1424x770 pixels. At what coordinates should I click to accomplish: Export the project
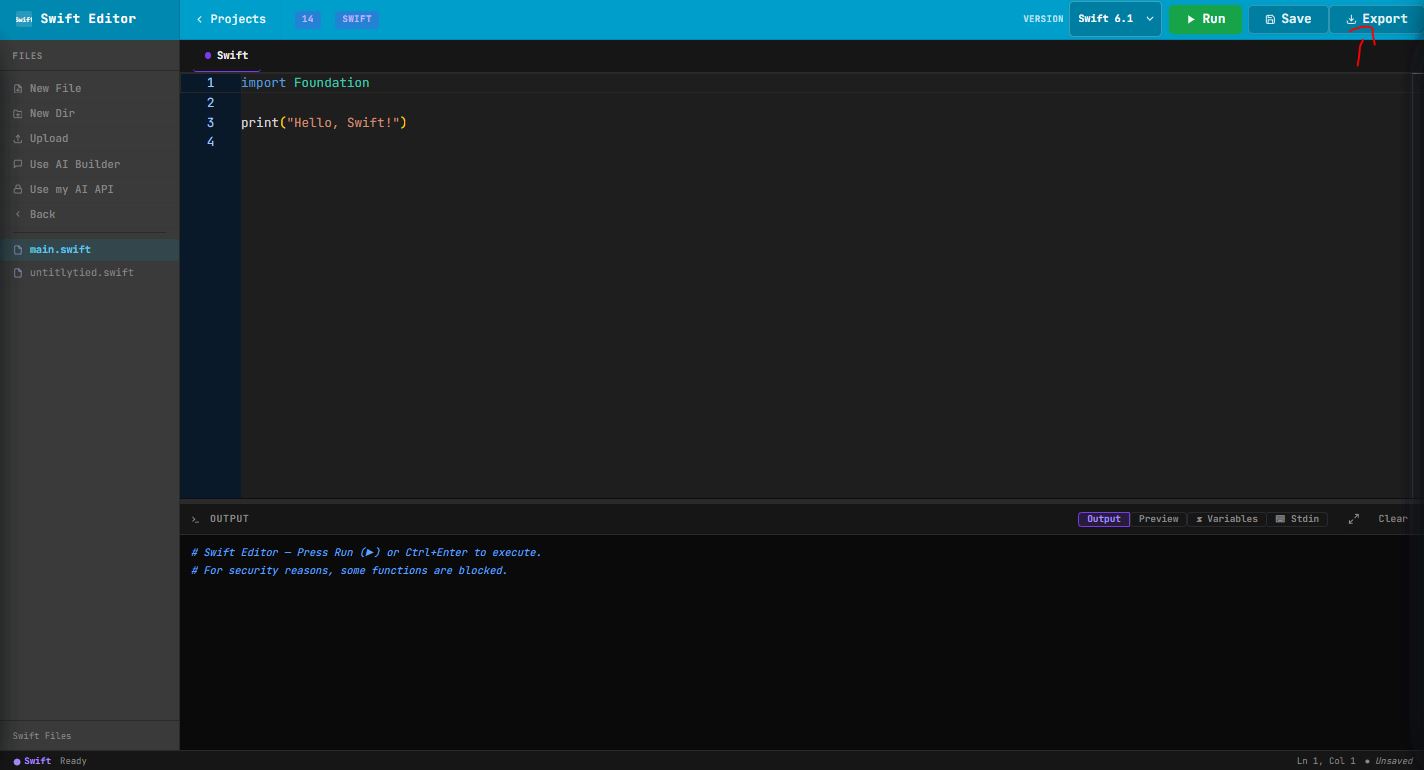(1376, 19)
